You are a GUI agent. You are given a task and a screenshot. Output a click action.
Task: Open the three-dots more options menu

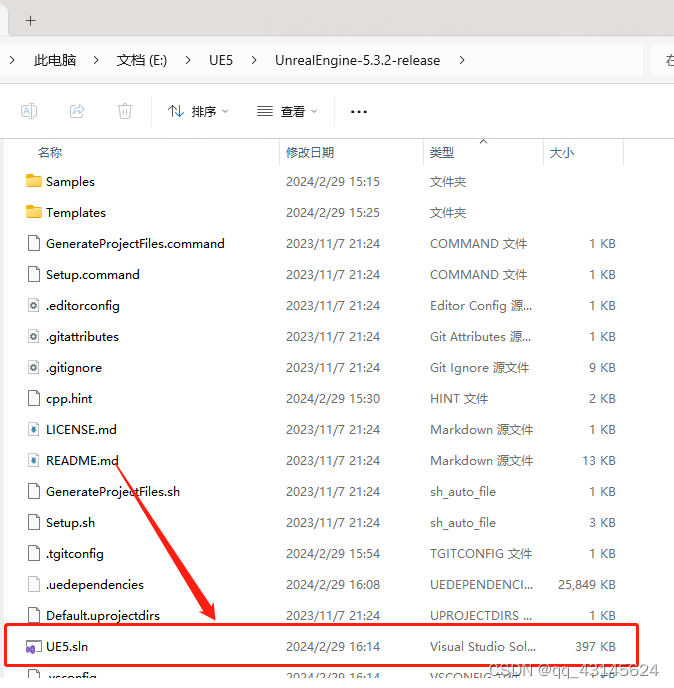[x=359, y=112]
